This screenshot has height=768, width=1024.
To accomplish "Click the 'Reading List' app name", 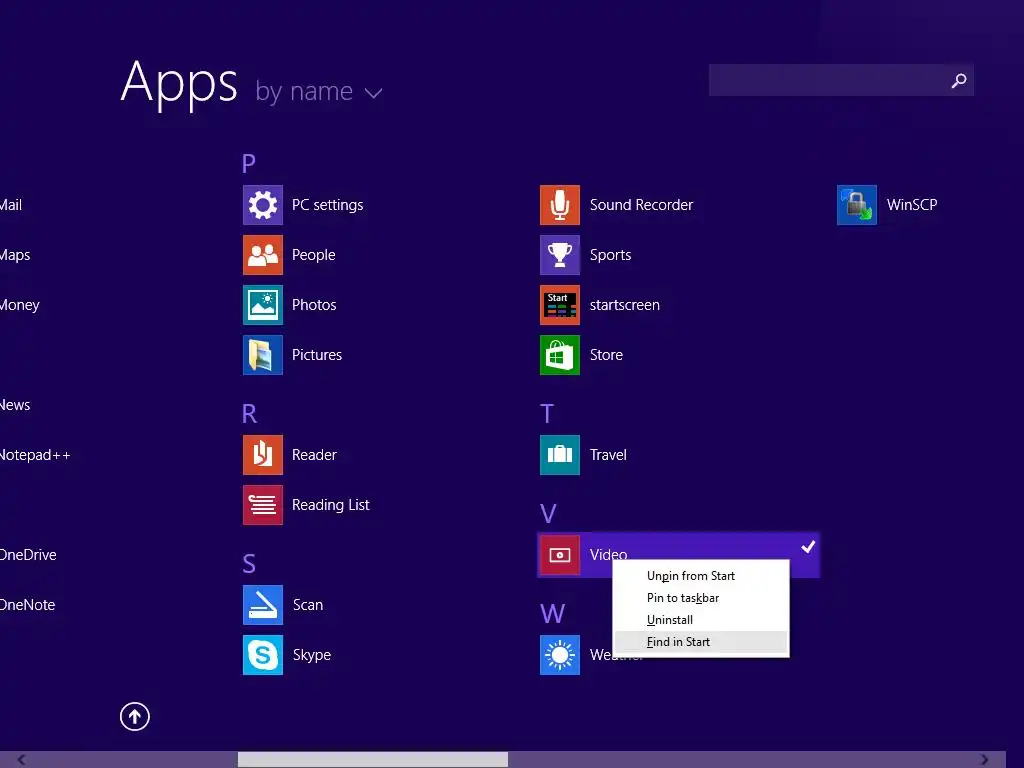I will coord(330,505).
